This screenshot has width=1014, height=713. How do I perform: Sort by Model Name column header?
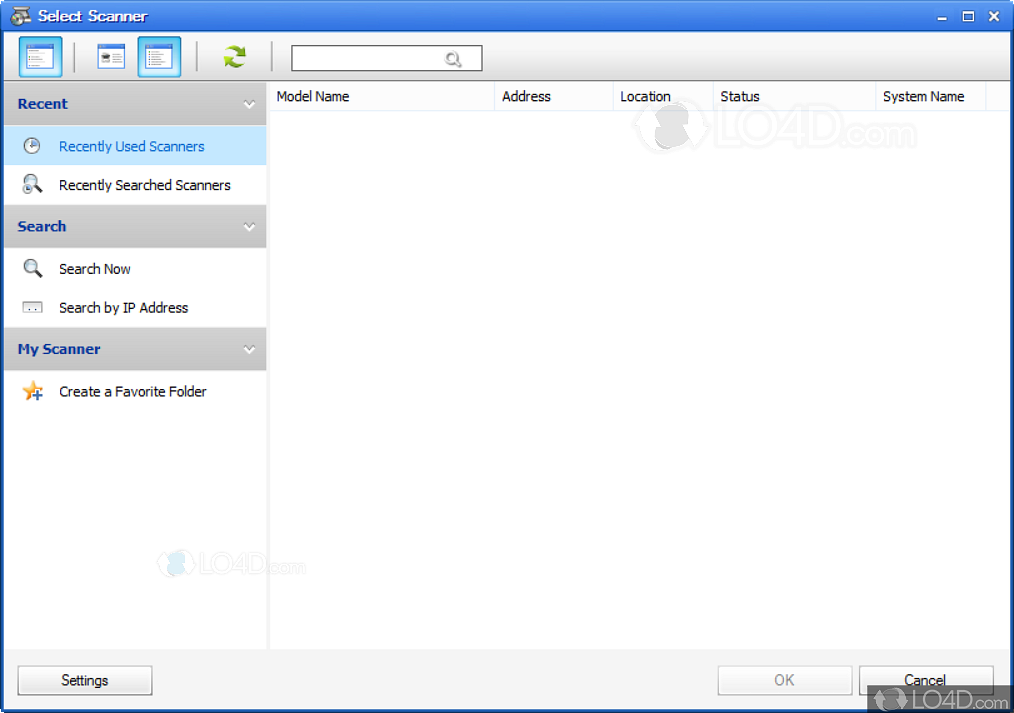[382, 96]
